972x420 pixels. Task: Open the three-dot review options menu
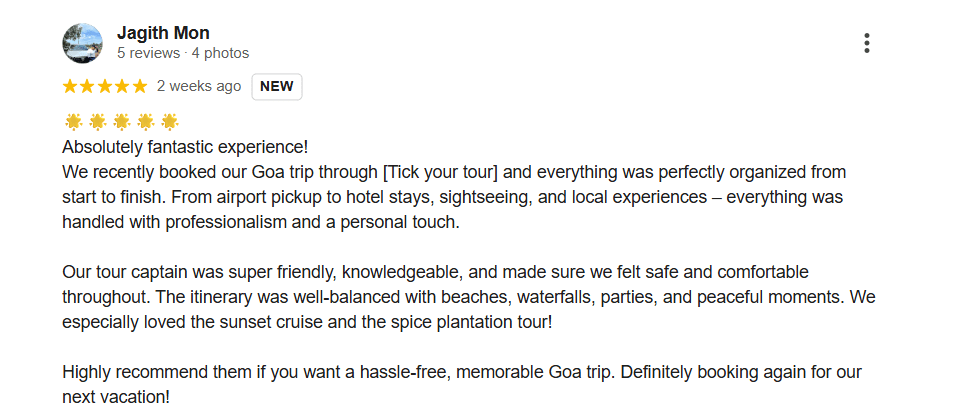point(866,43)
